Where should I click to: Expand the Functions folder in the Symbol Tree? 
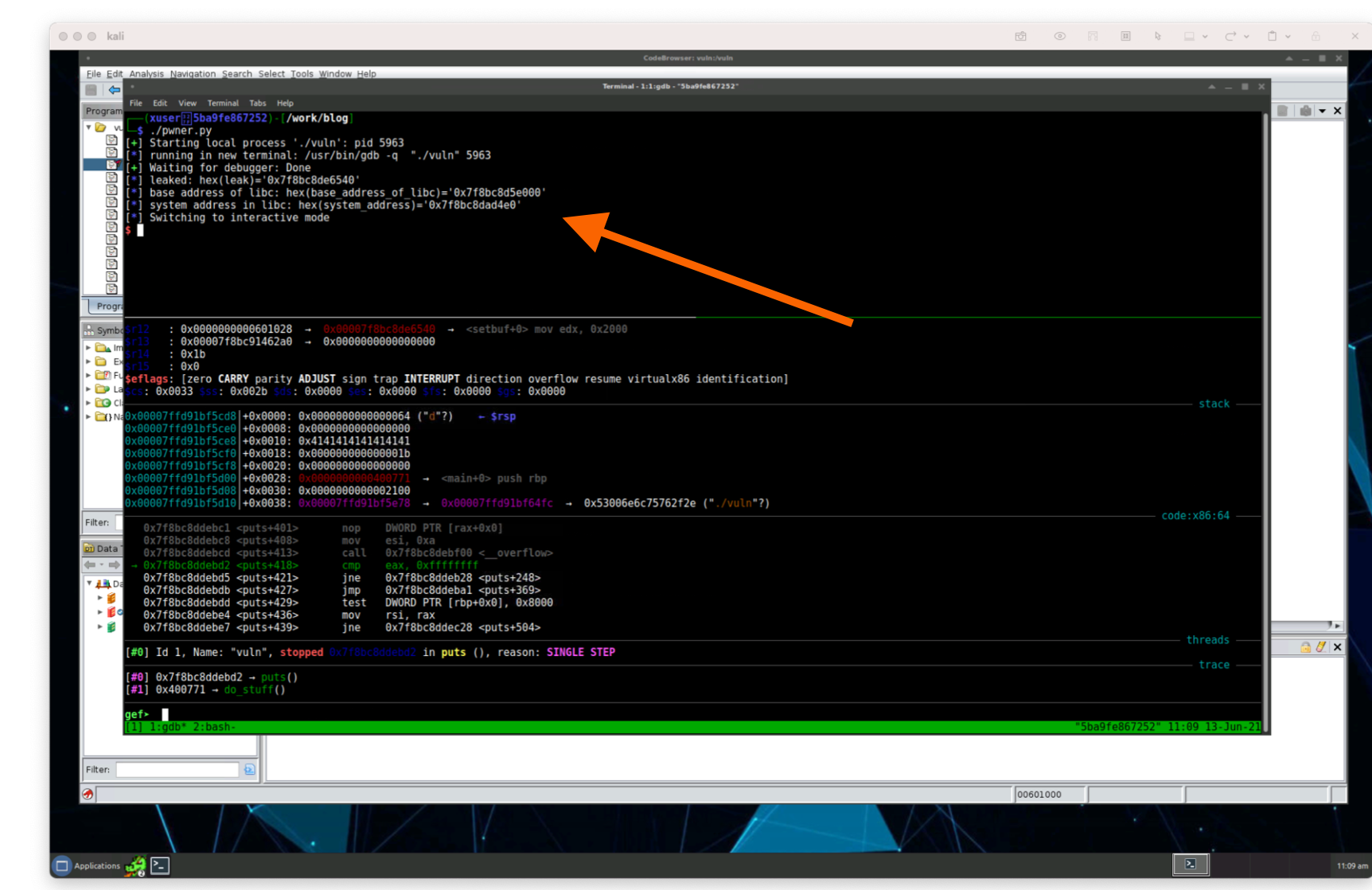[88, 375]
